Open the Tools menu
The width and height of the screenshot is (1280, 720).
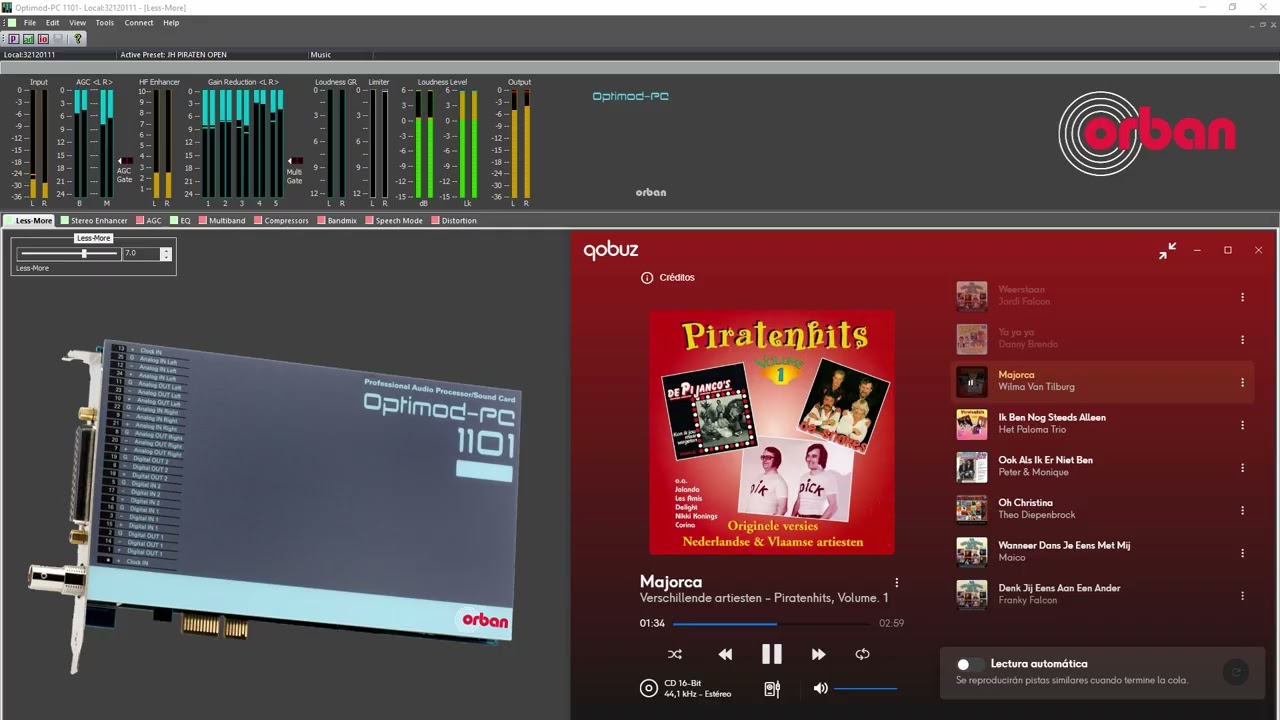[104, 22]
